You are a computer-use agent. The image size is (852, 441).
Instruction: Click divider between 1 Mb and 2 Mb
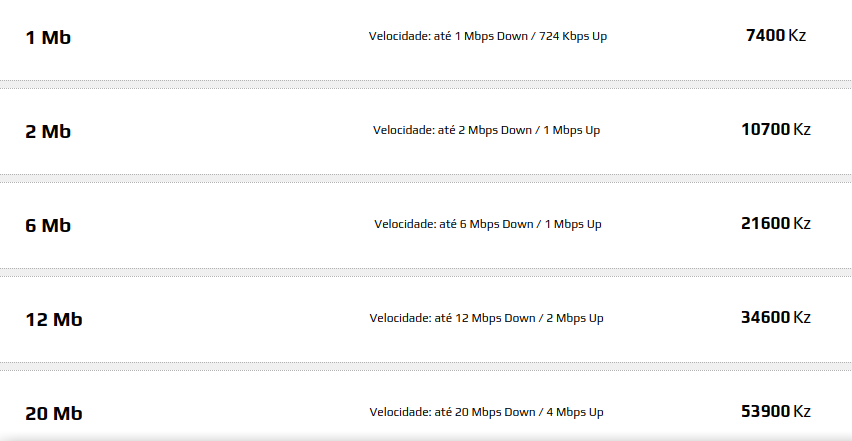click(426, 84)
